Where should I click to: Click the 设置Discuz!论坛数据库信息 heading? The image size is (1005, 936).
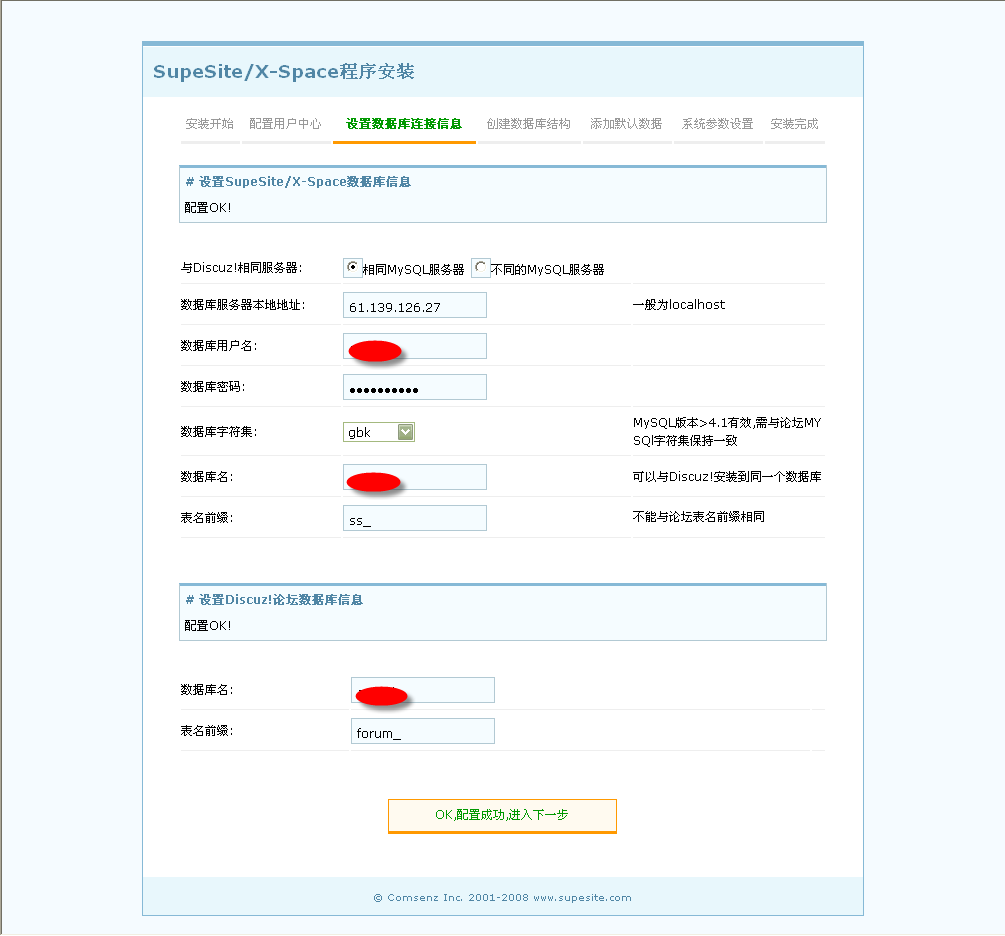(274, 600)
